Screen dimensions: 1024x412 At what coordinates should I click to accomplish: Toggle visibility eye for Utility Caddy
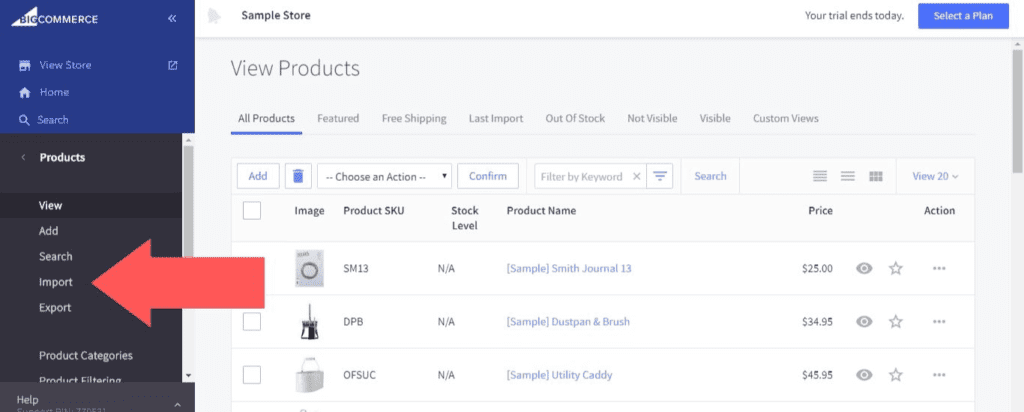tap(864, 375)
